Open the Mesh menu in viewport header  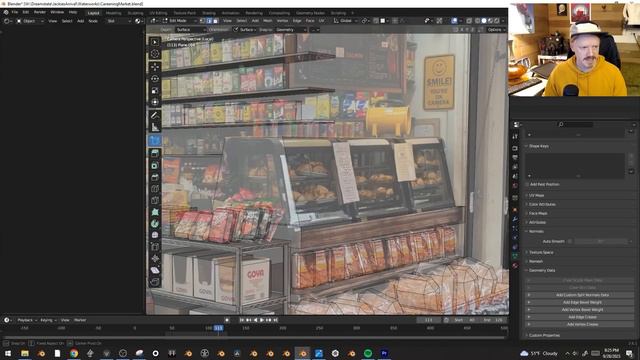pyautogui.click(x=268, y=20)
